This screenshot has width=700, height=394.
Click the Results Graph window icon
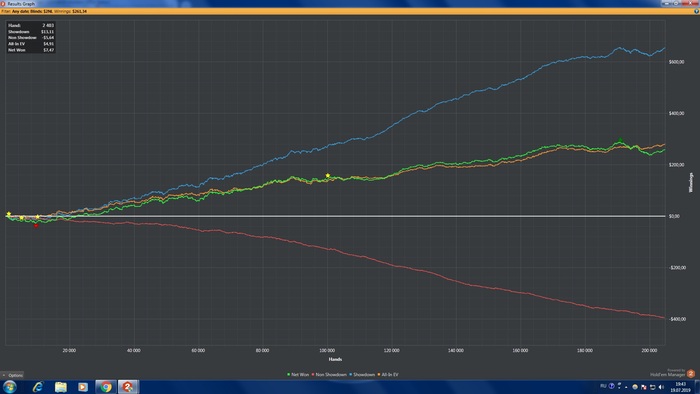[3, 3]
